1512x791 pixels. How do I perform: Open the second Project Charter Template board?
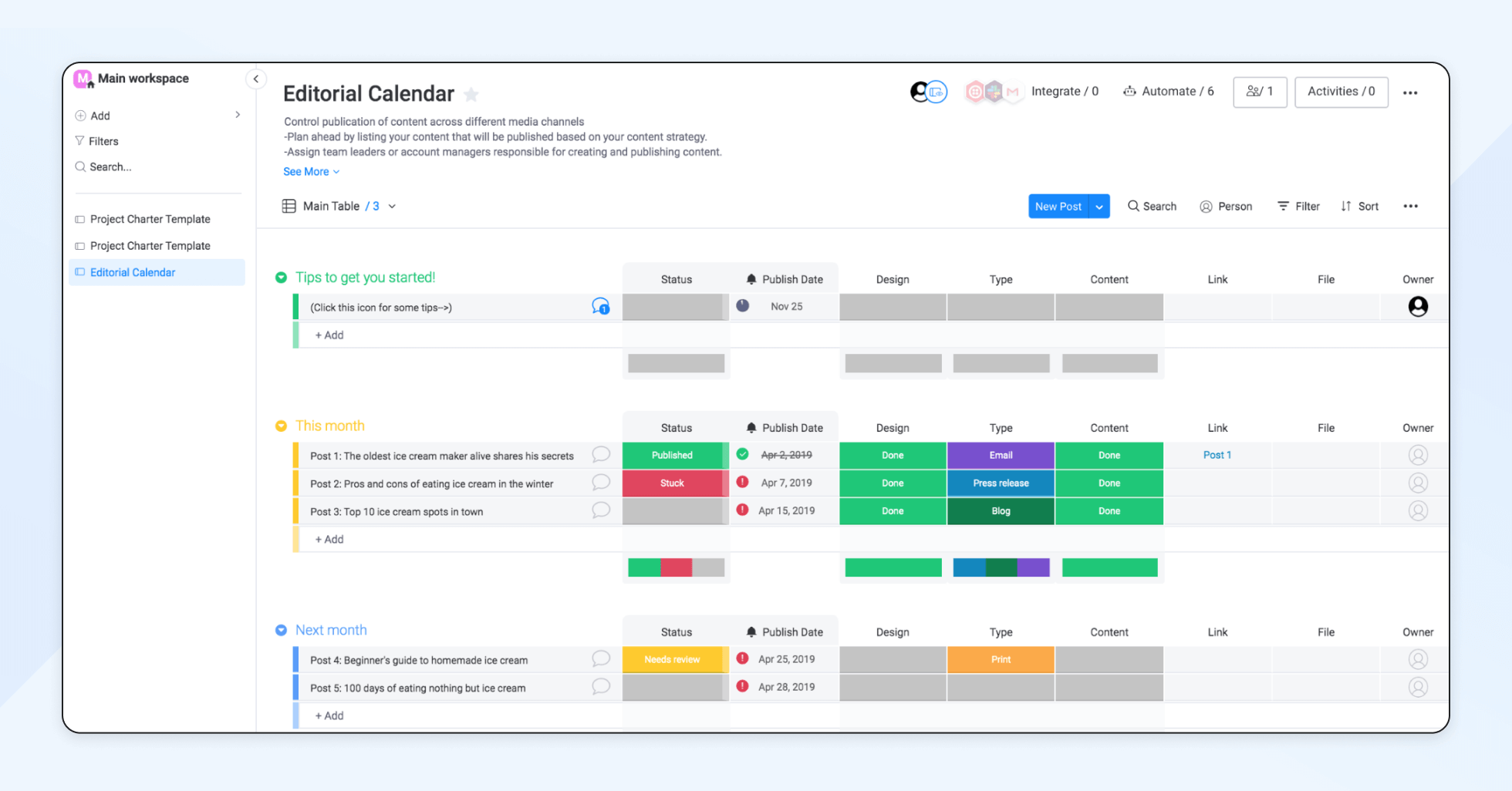(150, 246)
